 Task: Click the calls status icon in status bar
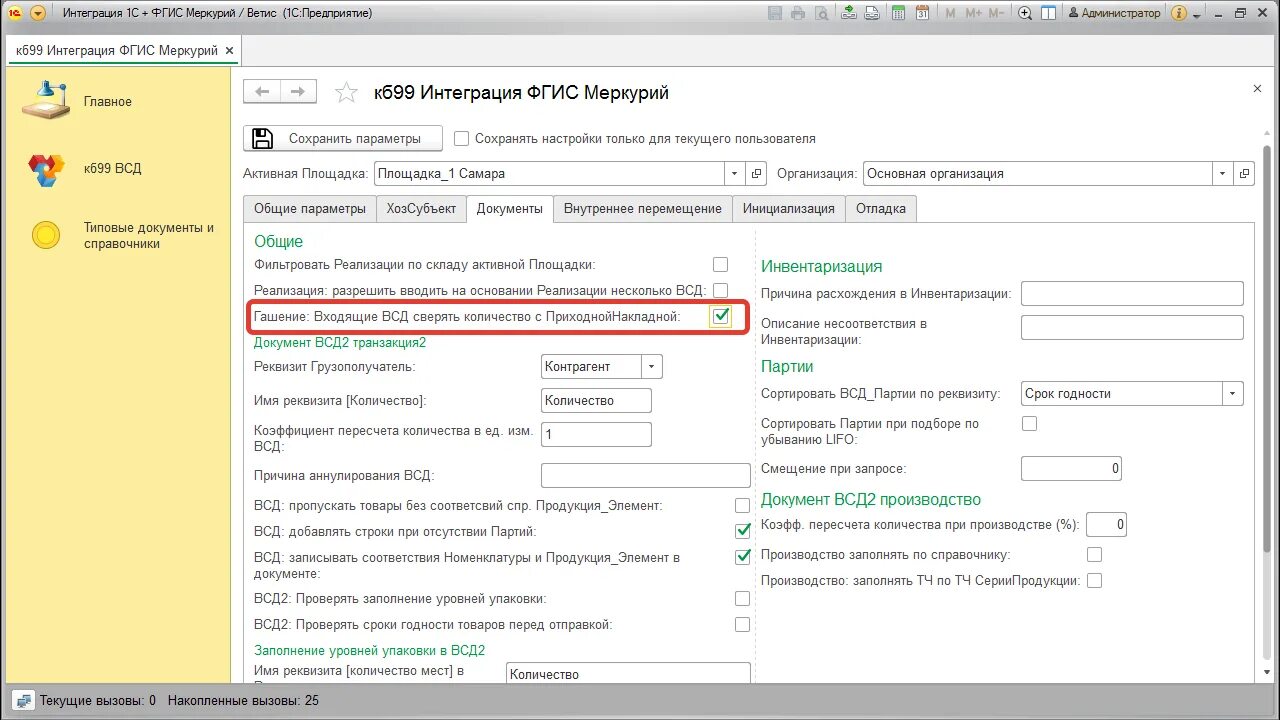[x=23, y=700]
